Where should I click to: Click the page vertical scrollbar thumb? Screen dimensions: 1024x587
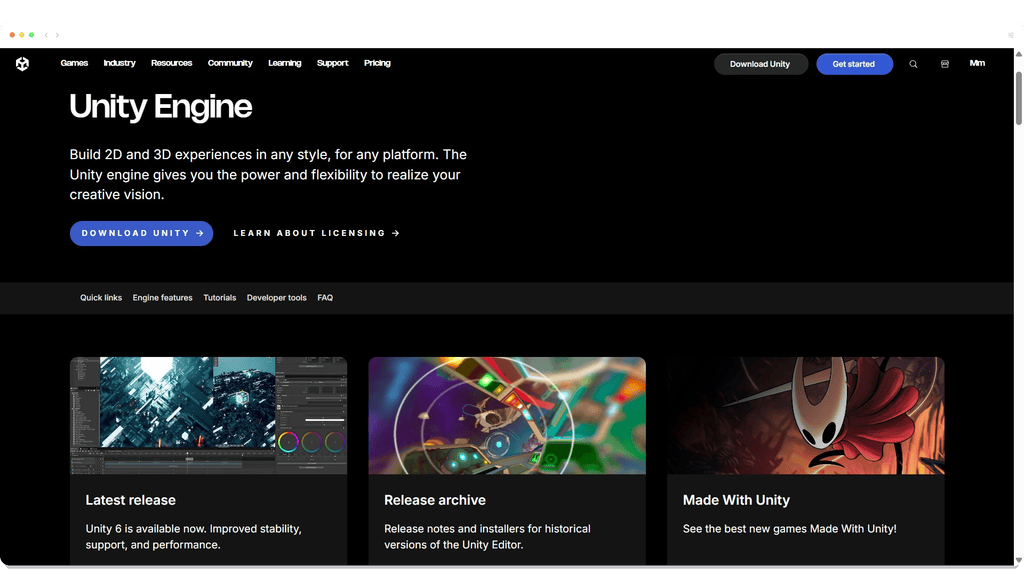coord(1018,98)
